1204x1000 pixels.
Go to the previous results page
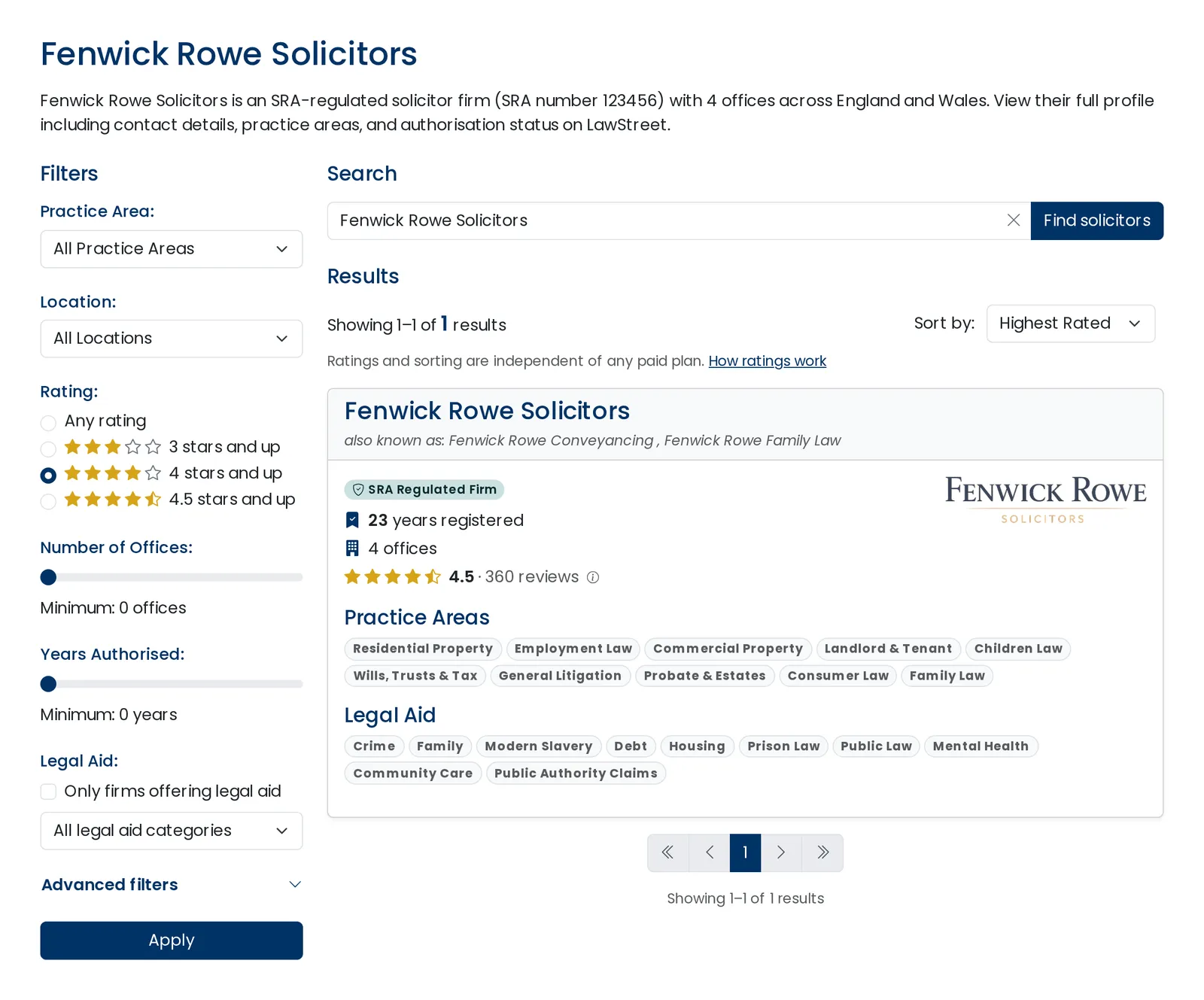tap(710, 853)
